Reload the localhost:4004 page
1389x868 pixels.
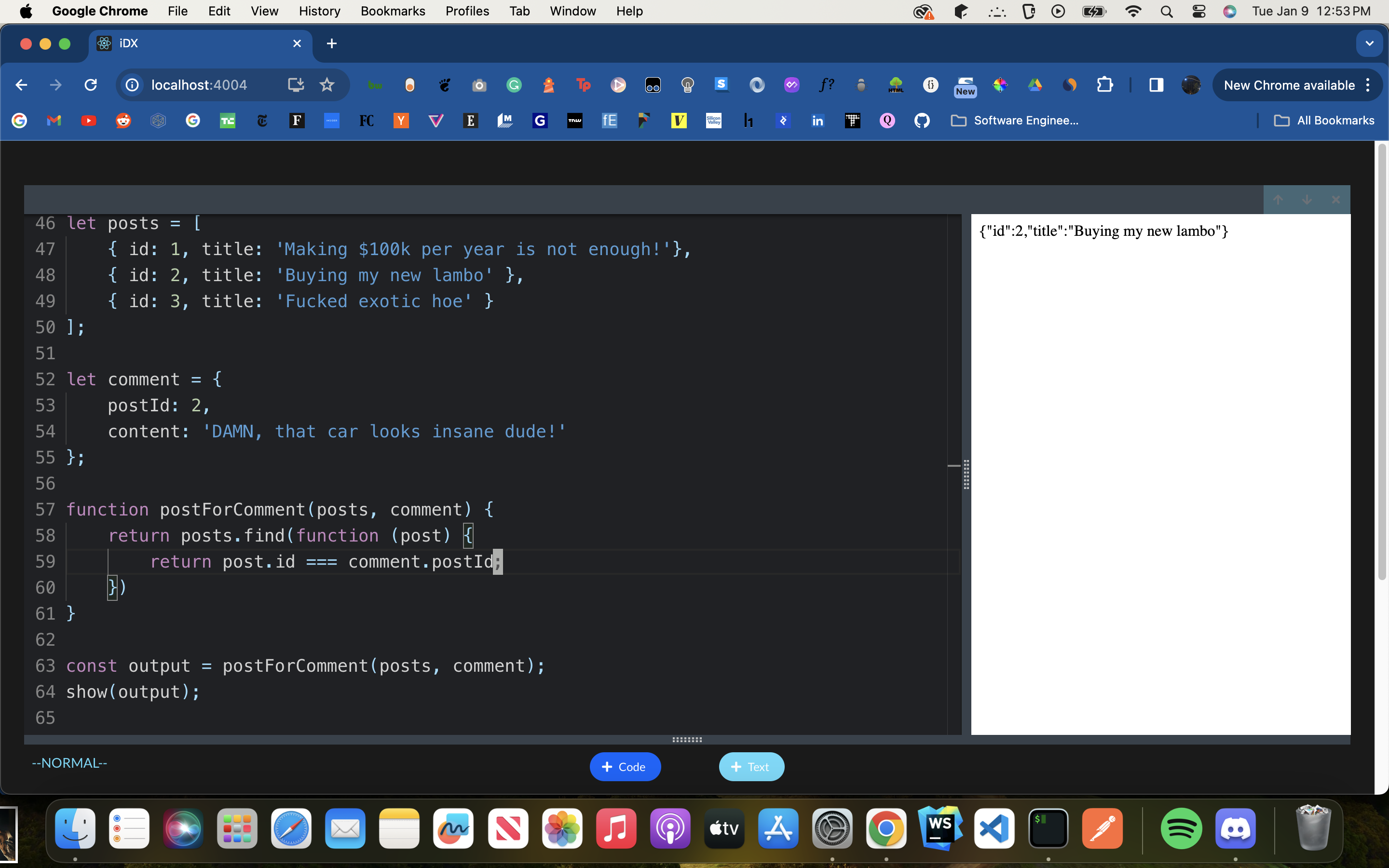91,85
